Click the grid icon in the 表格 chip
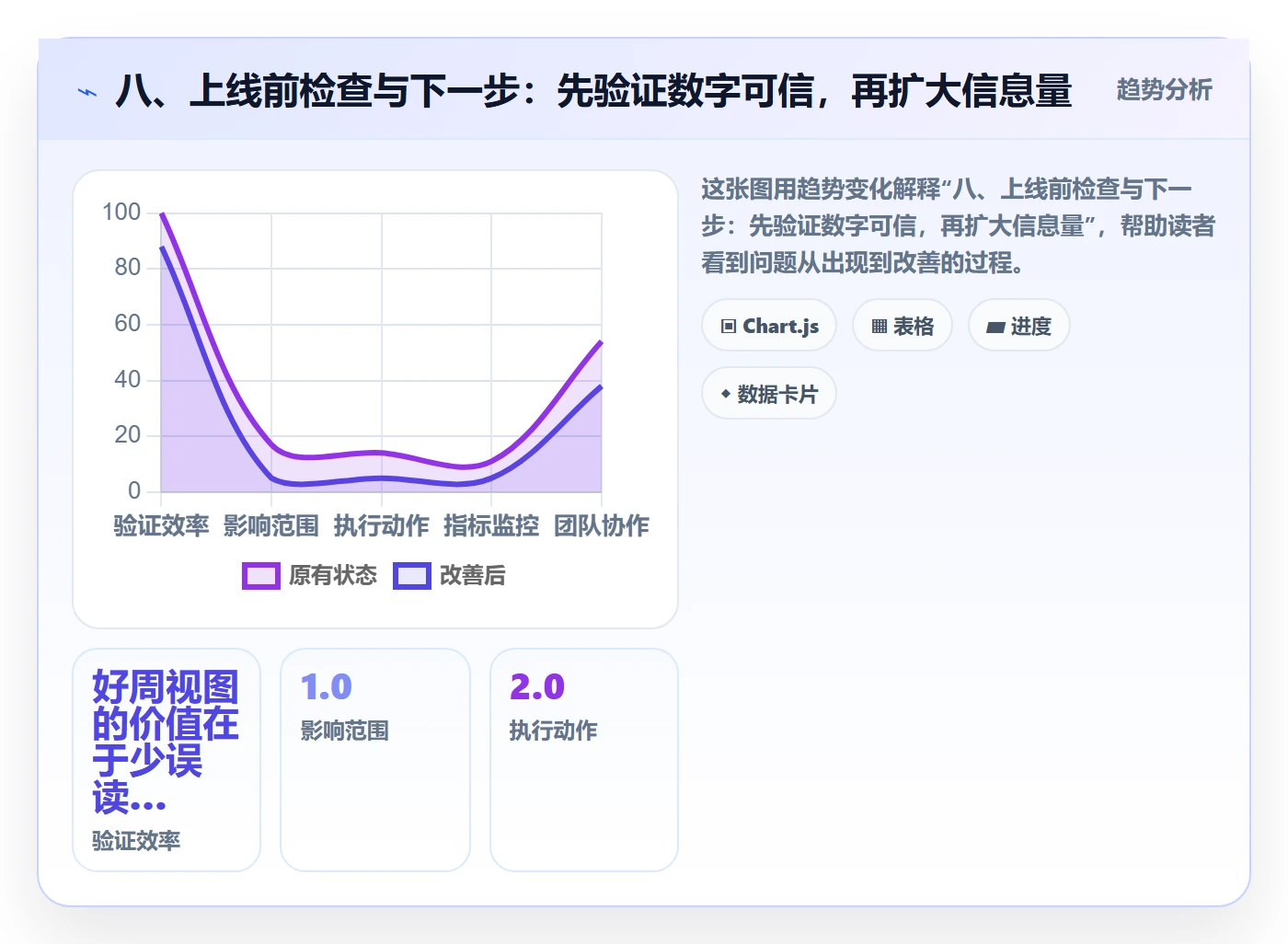The height and width of the screenshot is (944, 1288). 880,327
